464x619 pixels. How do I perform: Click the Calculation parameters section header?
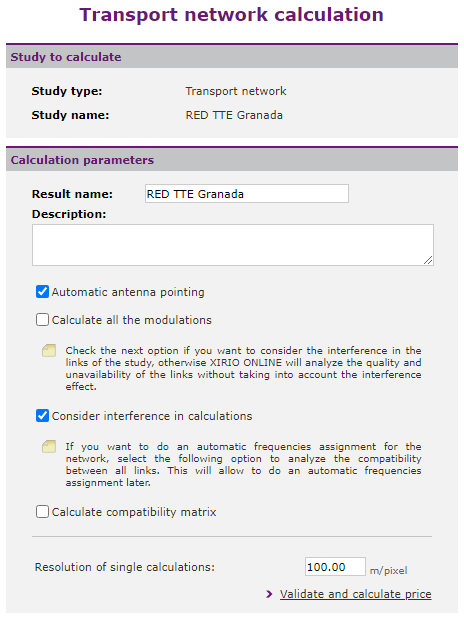click(x=232, y=160)
